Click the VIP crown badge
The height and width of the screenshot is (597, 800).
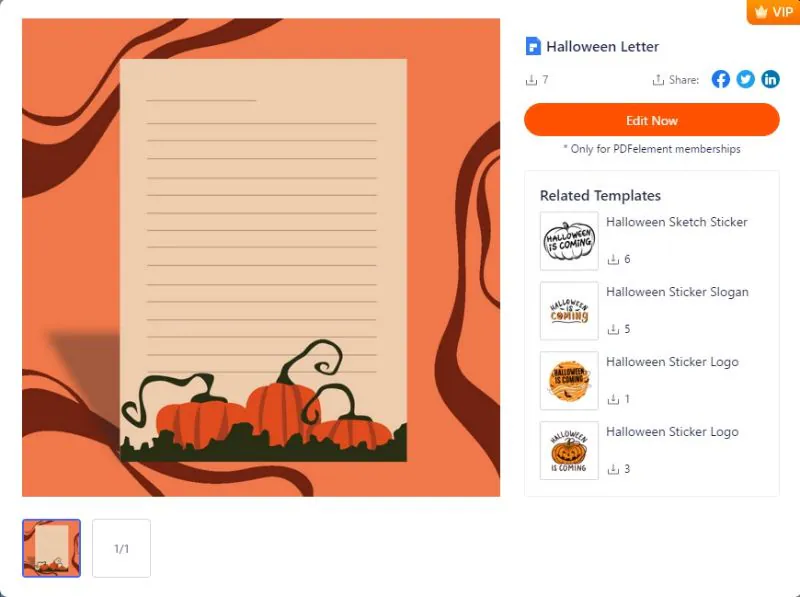click(x=773, y=12)
